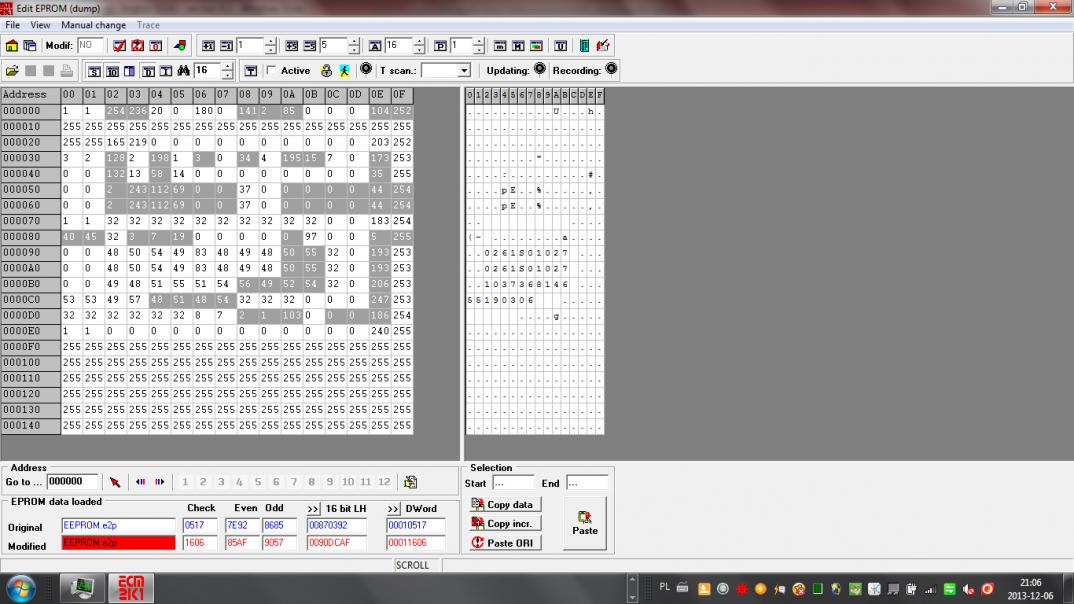The height and width of the screenshot is (604, 1074).
Task: Click the calculator icon in toolbar
Action: tap(584, 46)
